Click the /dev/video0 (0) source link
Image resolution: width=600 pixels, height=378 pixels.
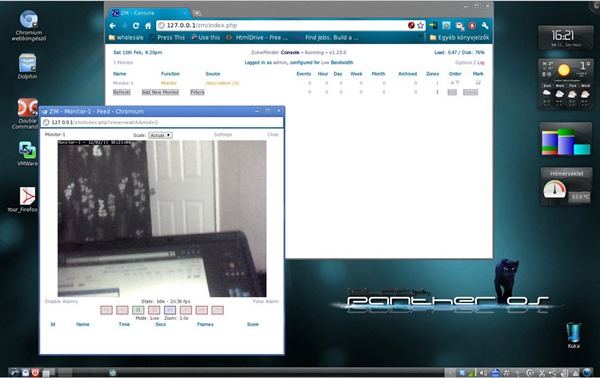(x=222, y=83)
